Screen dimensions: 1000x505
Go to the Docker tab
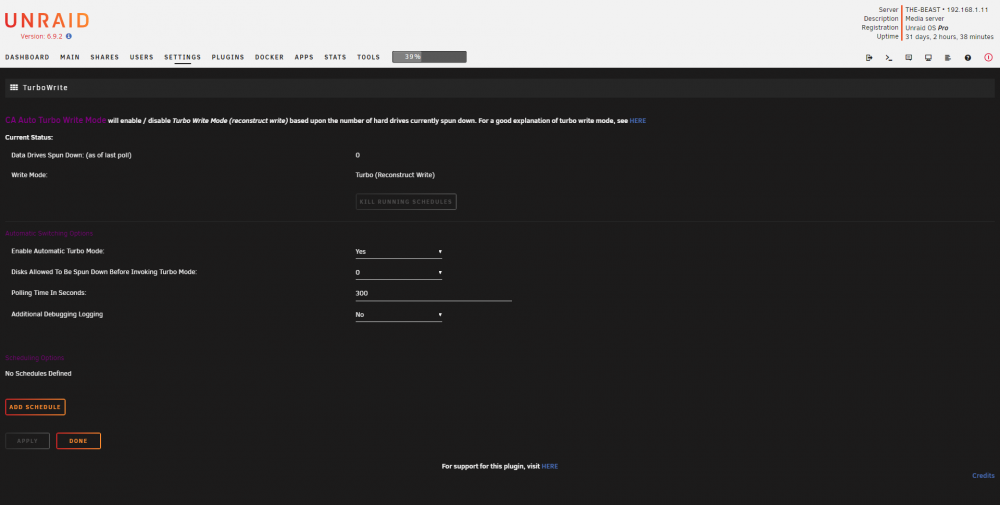(269, 57)
